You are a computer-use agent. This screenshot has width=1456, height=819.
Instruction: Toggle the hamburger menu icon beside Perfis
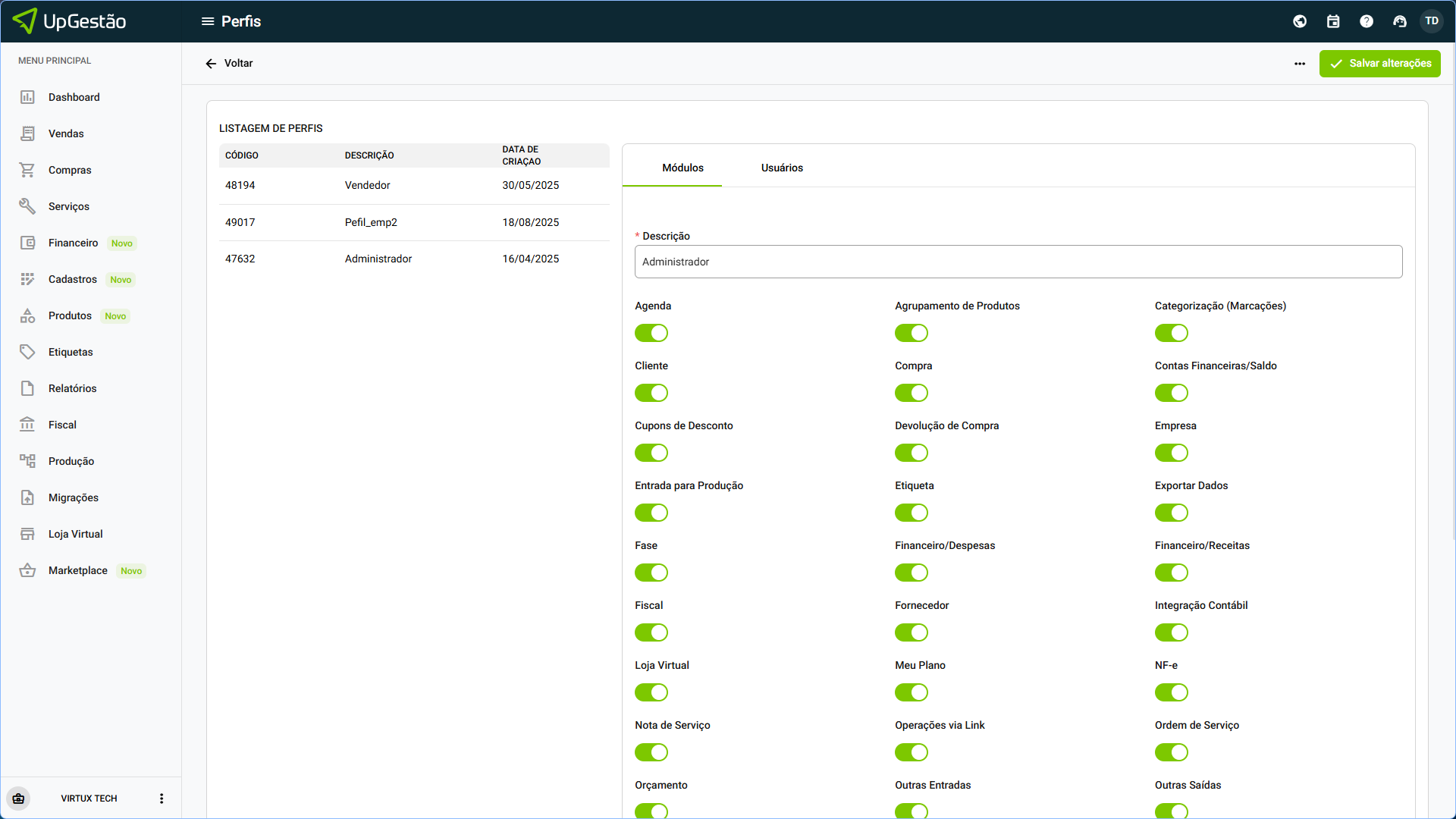coord(207,21)
